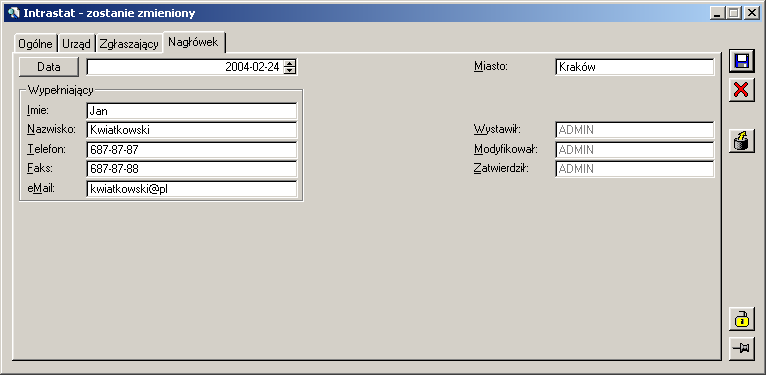Minimize the Intrastat window
This screenshot has width=766, height=375.
[x=717, y=13]
